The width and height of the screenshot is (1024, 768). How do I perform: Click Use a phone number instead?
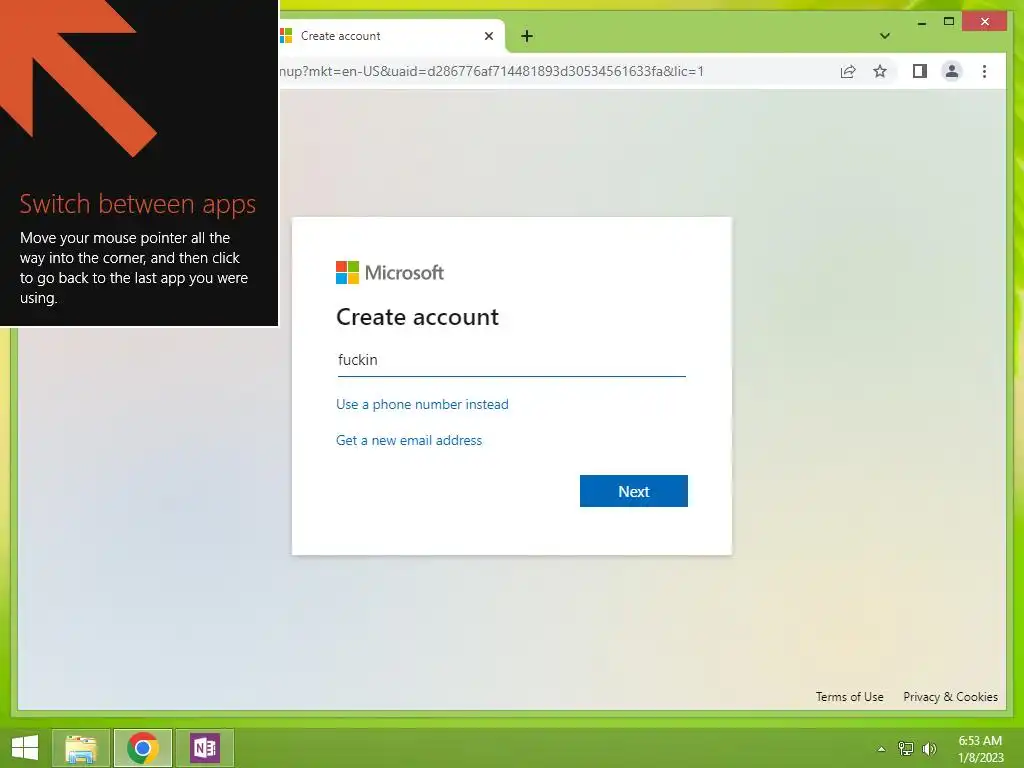coord(422,404)
